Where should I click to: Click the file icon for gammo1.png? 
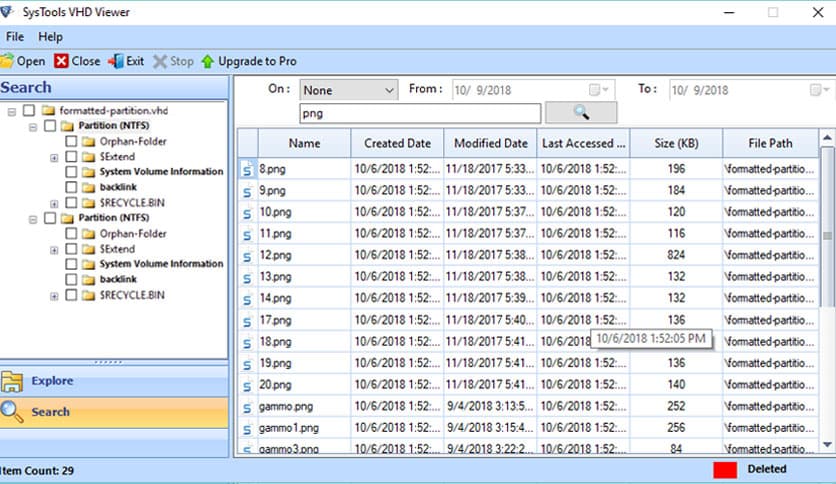tap(247, 429)
